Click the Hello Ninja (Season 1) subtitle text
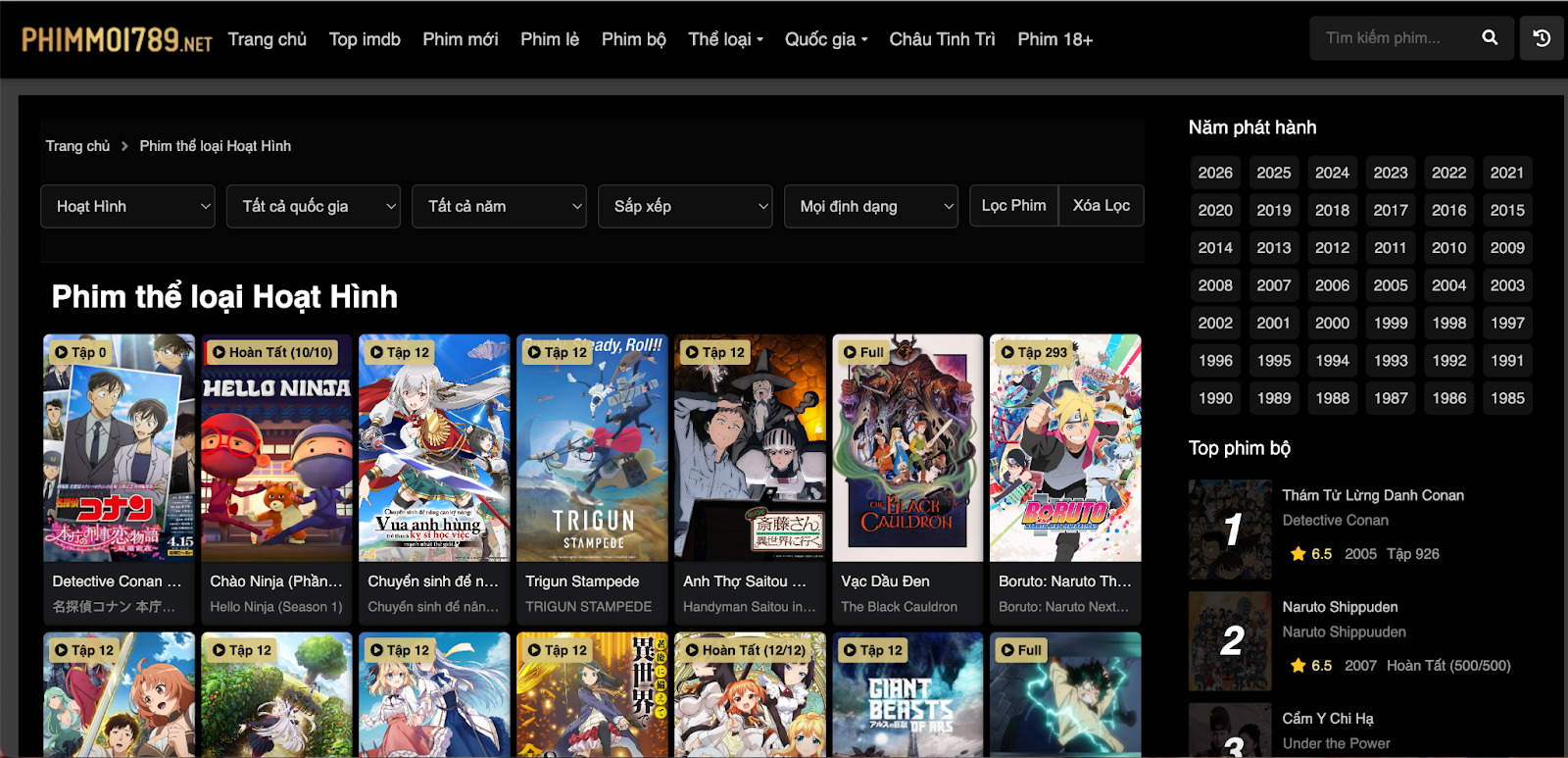Image resolution: width=1568 pixels, height=758 pixels. [x=276, y=607]
